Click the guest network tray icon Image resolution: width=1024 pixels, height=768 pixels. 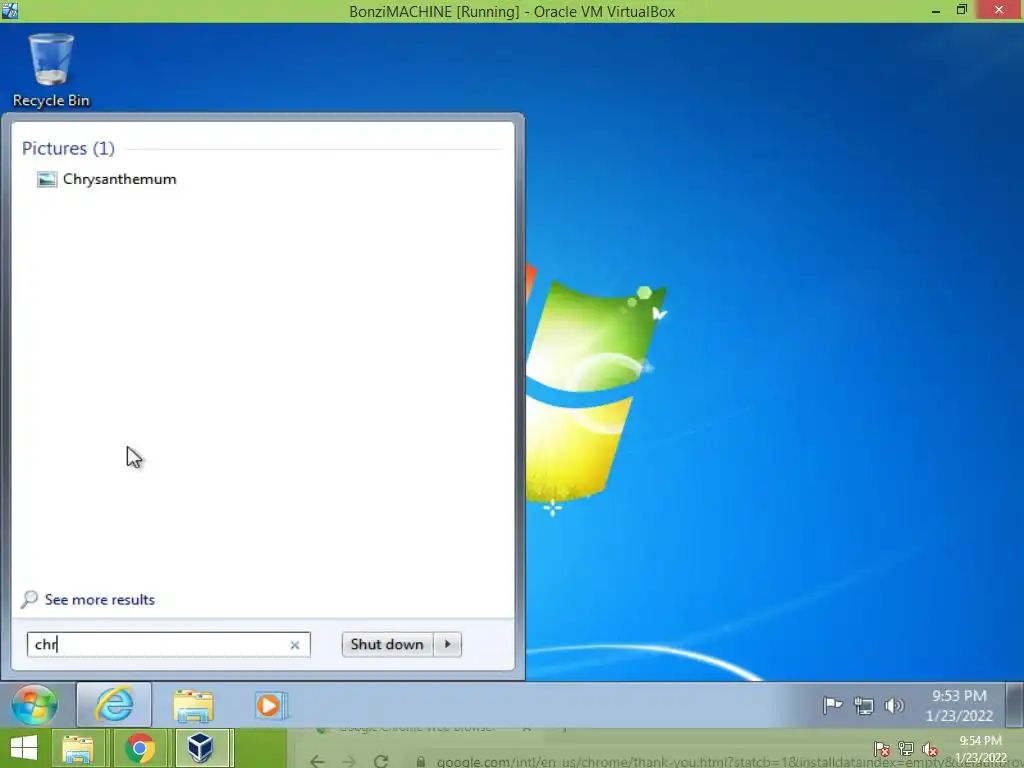coord(864,705)
